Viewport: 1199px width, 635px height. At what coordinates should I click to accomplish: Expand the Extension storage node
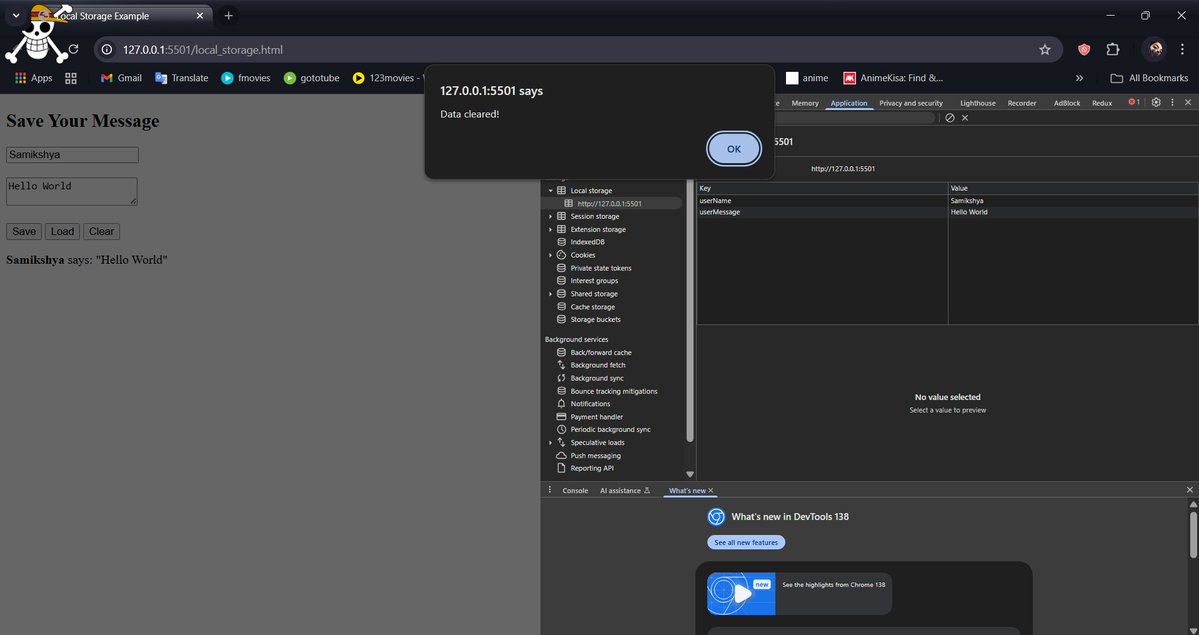[x=551, y=230]
